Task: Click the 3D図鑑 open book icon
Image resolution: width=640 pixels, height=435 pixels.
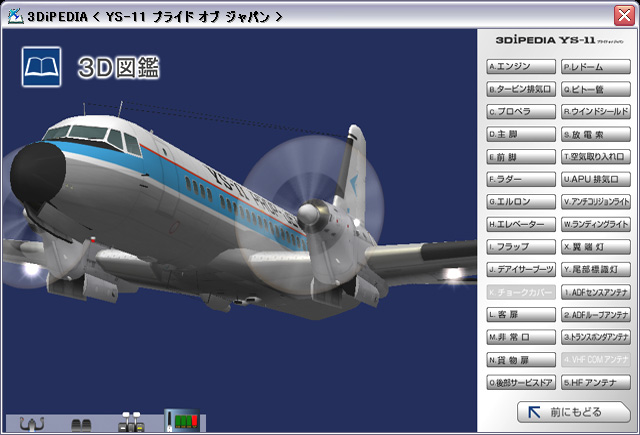Action: point(41,67)
